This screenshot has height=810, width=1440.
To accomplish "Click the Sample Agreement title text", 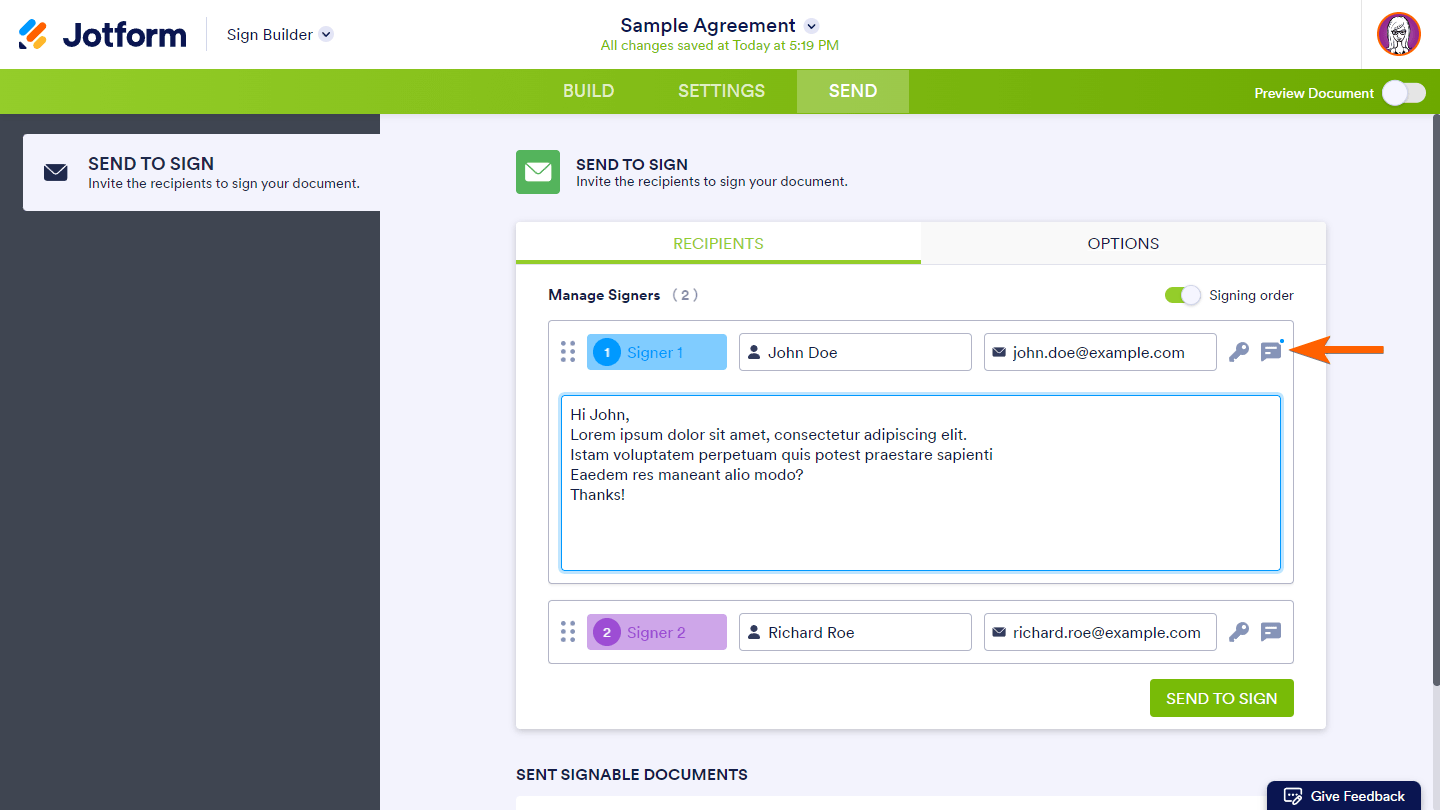I will coord(708,26).
